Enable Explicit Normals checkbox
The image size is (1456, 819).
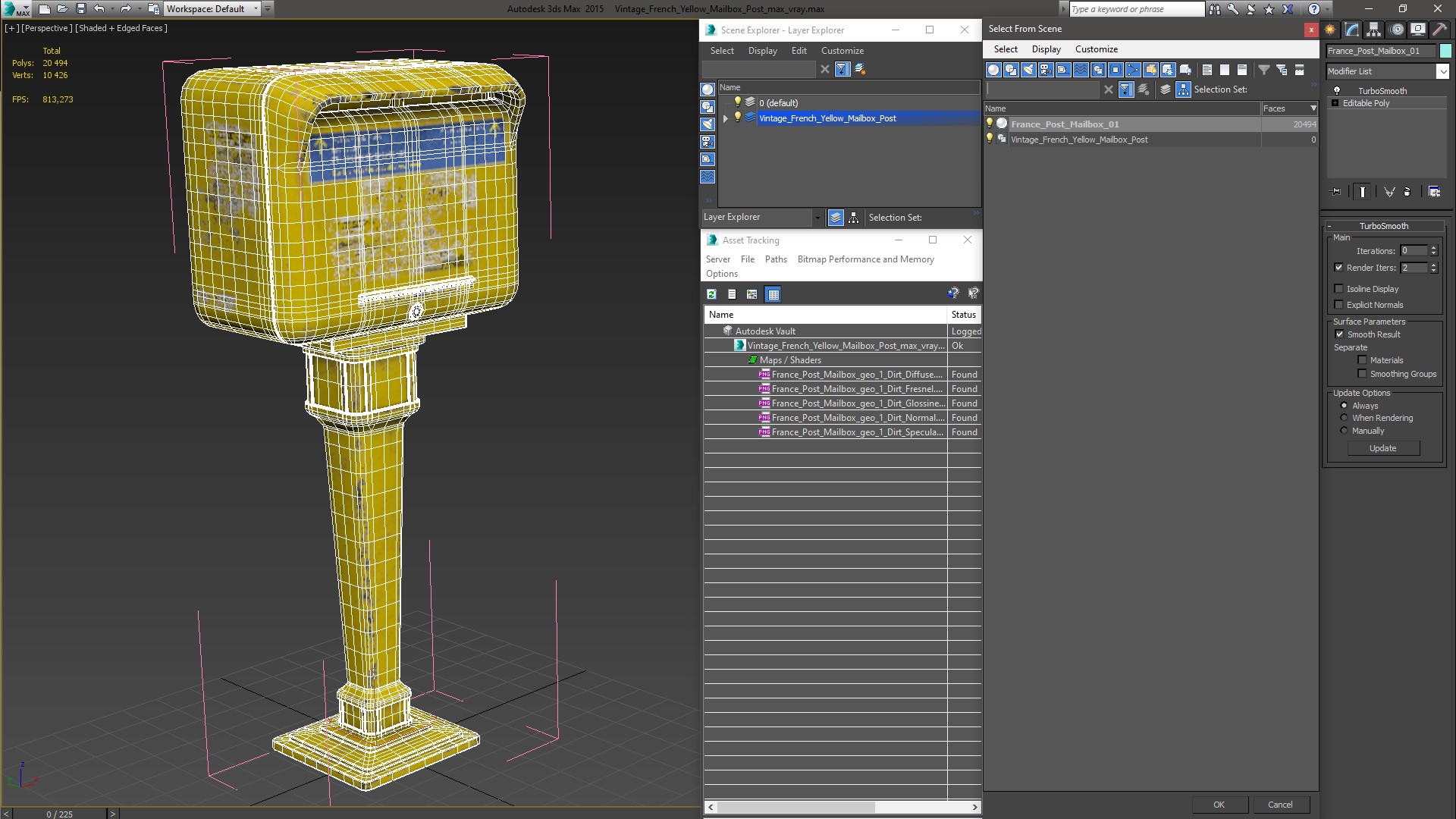[1338, 305]
